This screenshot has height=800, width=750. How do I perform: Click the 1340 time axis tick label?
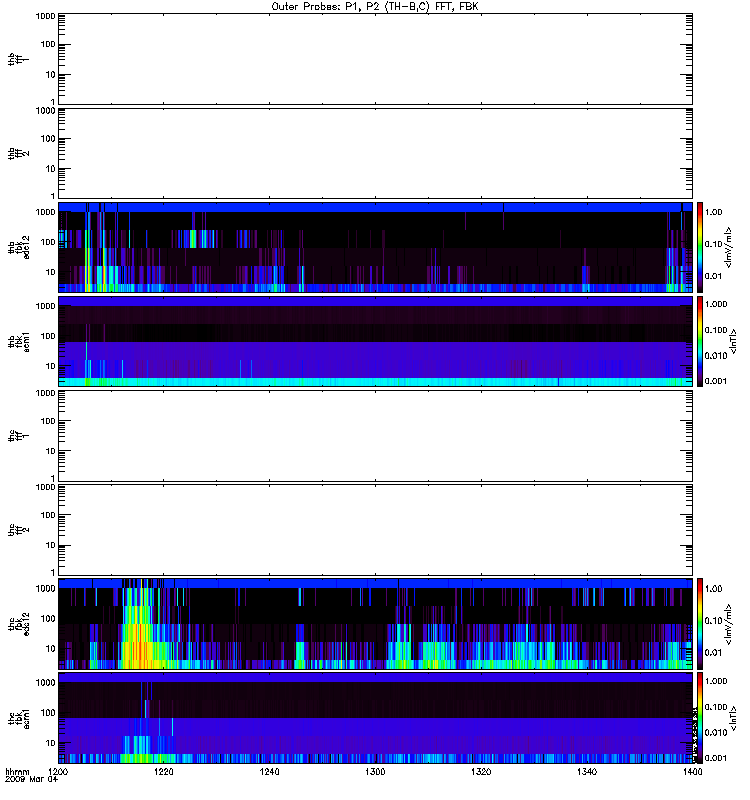pos(587,771)
